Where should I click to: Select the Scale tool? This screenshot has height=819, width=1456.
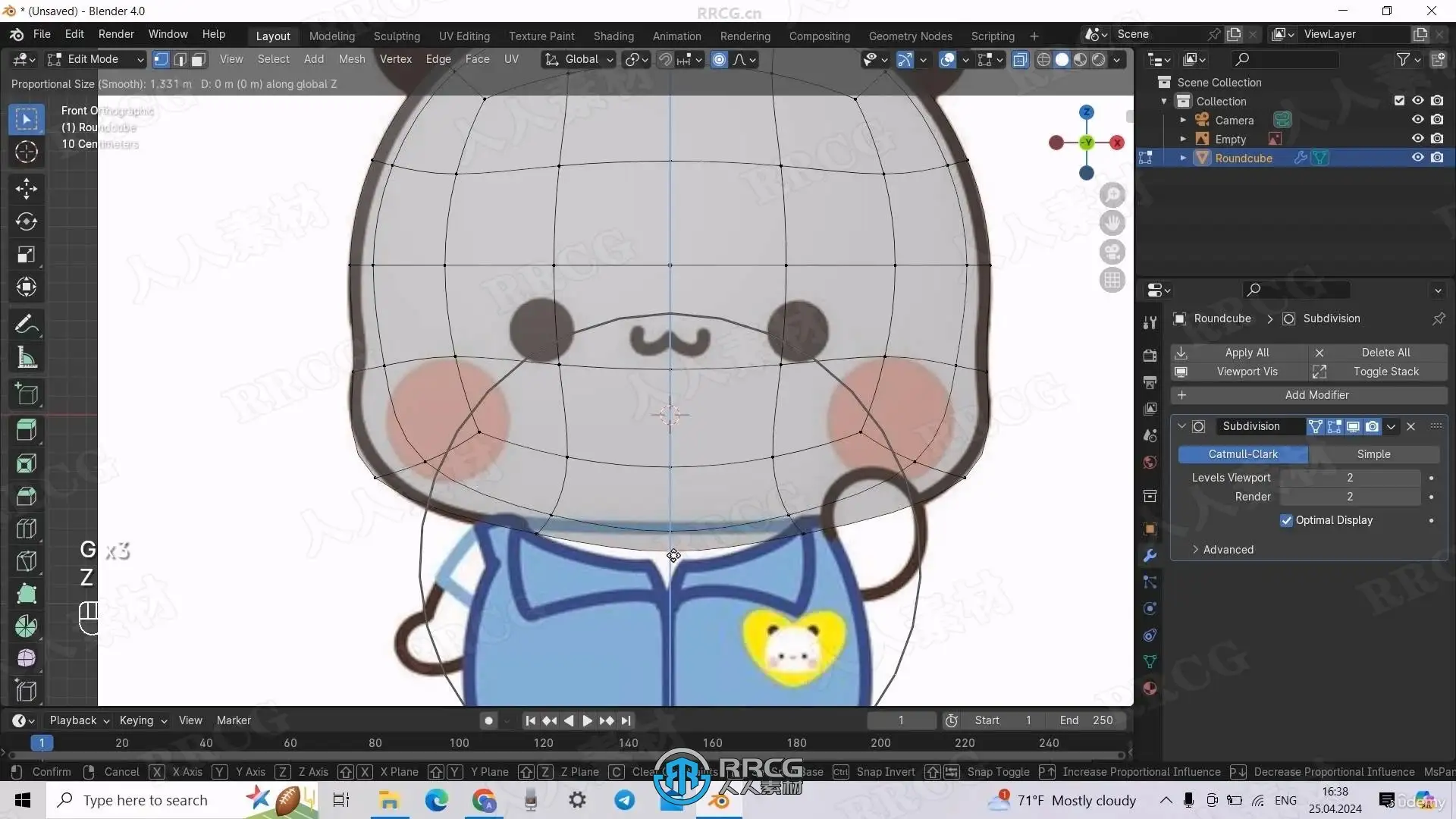[27, 255]
